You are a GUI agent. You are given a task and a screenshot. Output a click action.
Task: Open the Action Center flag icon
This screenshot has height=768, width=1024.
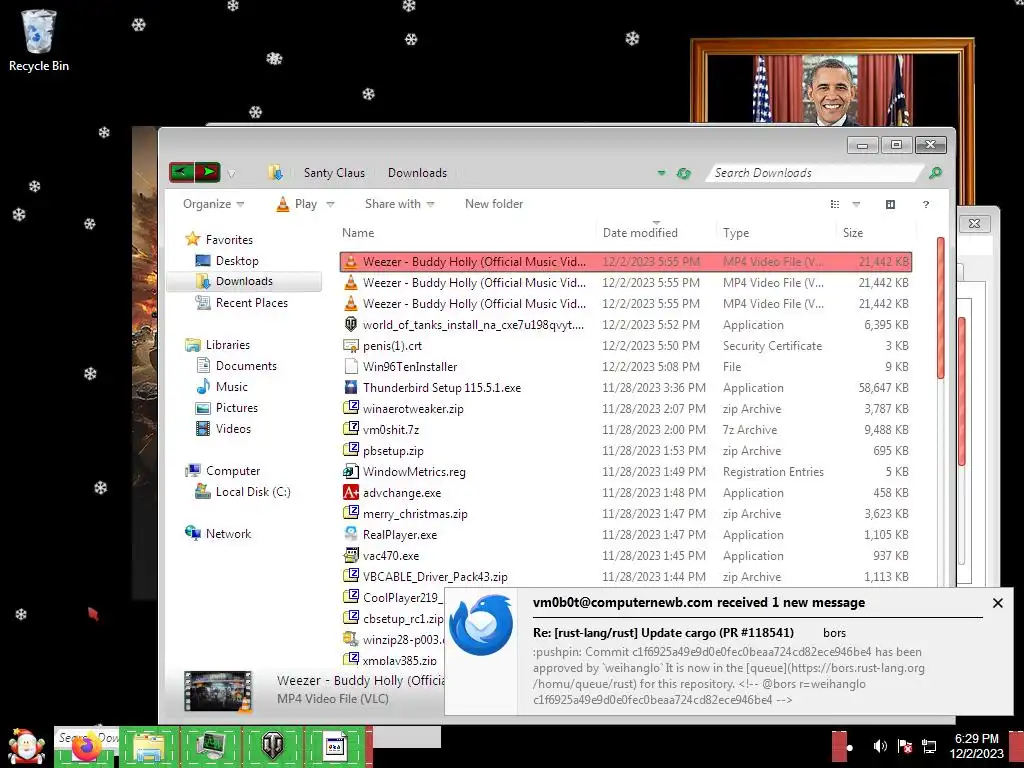904,746
